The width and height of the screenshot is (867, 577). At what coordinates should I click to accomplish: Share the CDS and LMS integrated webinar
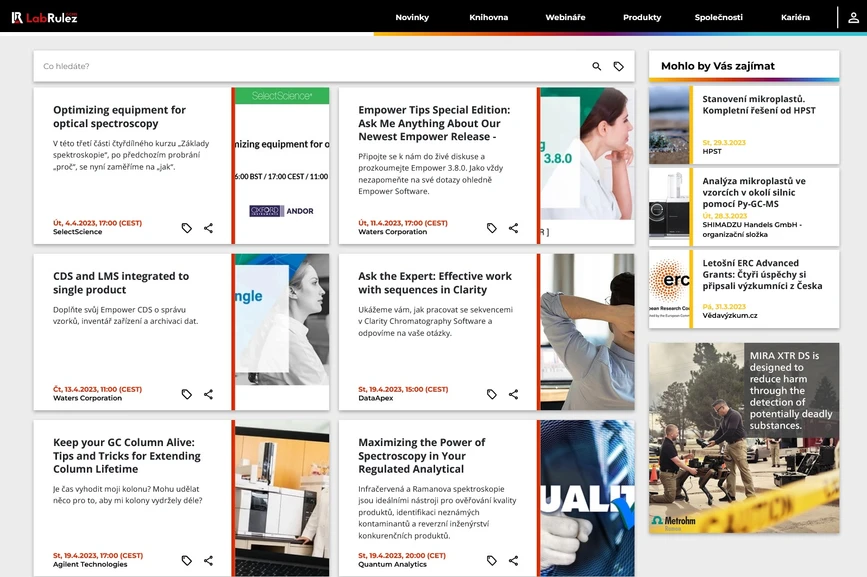click(x=208, y=394)
